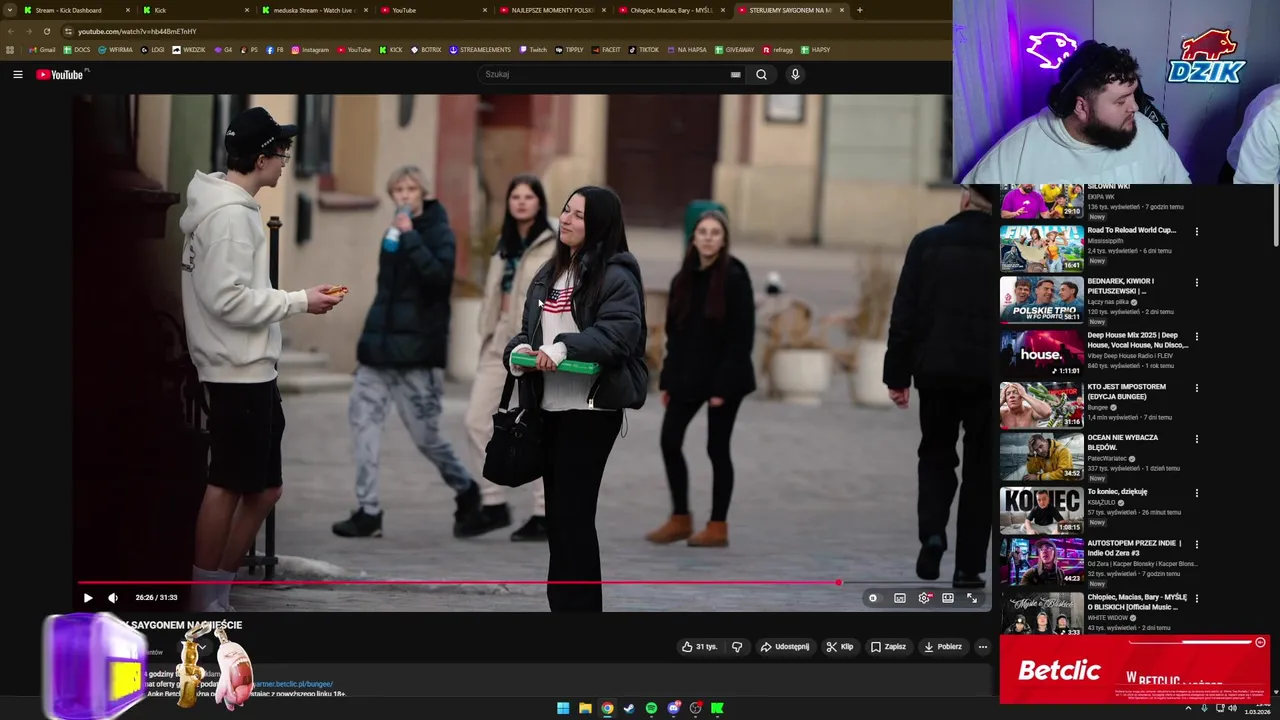Open the FACEIT bookmark
This screenshot has height=720, width=1280.
[606, 49]
